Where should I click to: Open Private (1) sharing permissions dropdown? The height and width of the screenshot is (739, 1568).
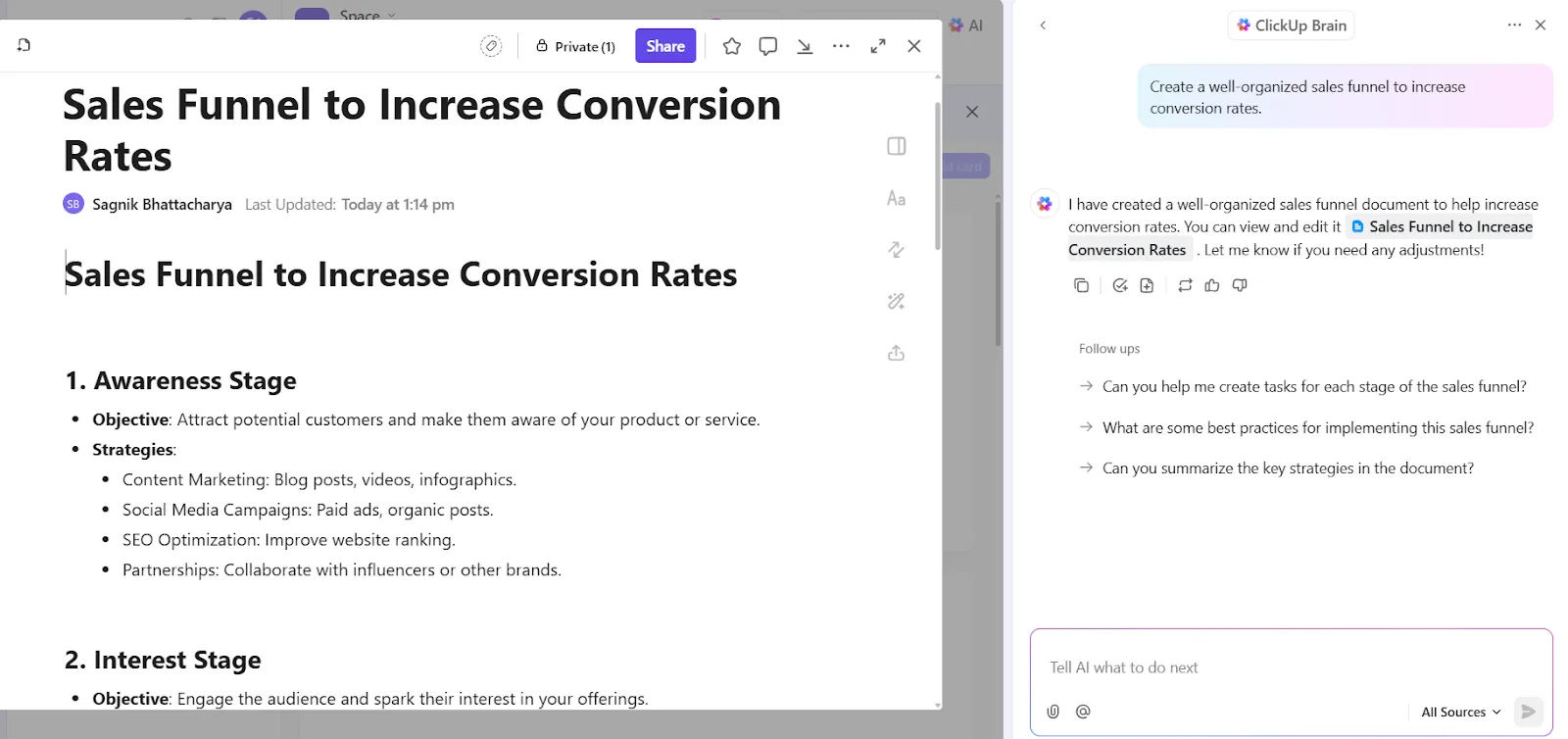[x=575, y=46]
